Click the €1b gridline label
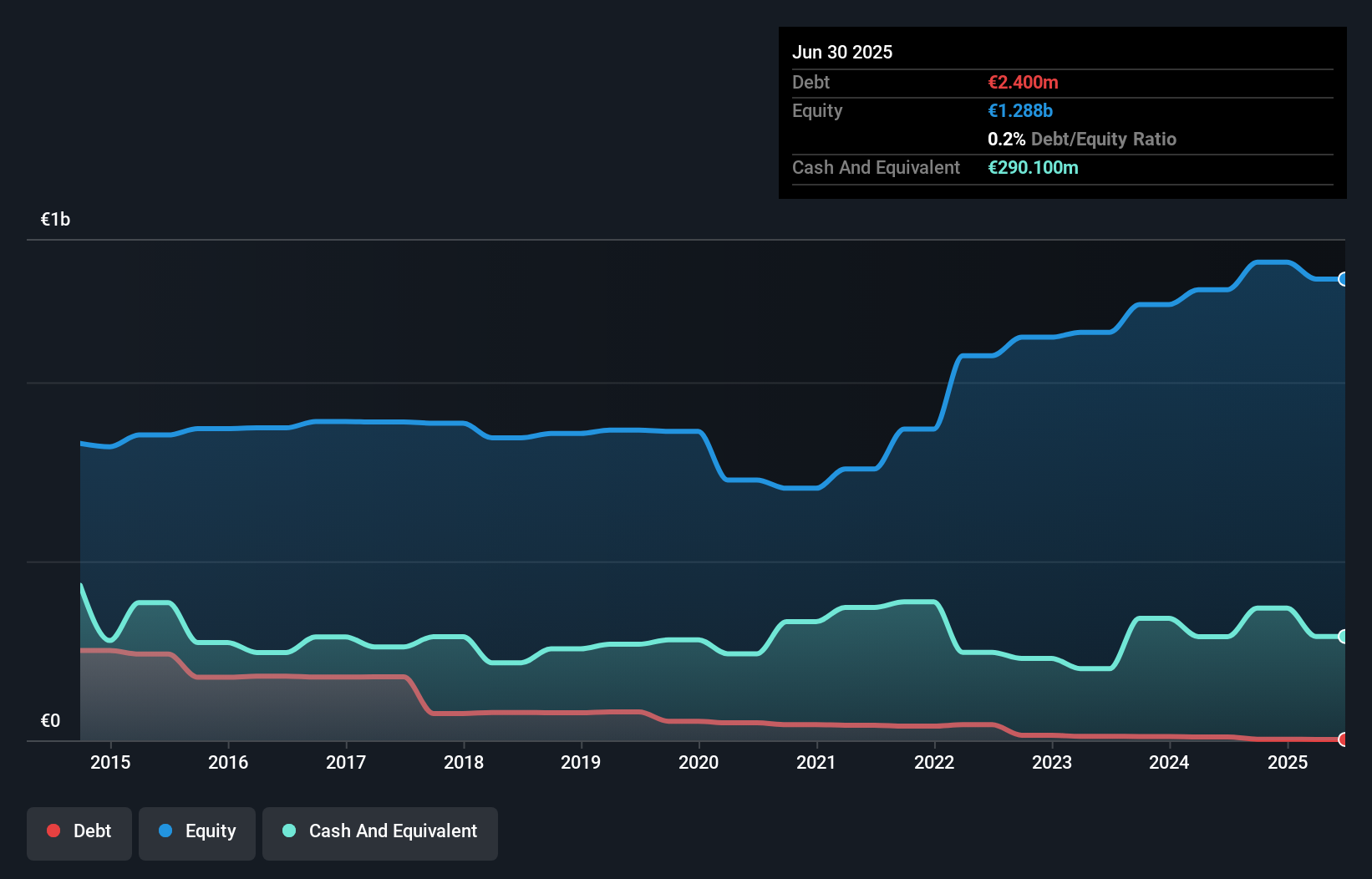The height and width of the screenshot is (879, 1372). point(55,218)
